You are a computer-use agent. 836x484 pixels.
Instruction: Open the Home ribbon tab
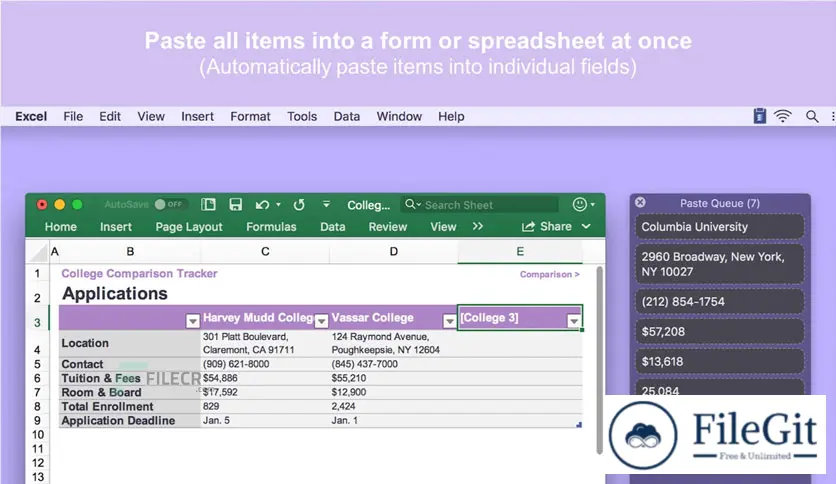(x=61, y=227)
